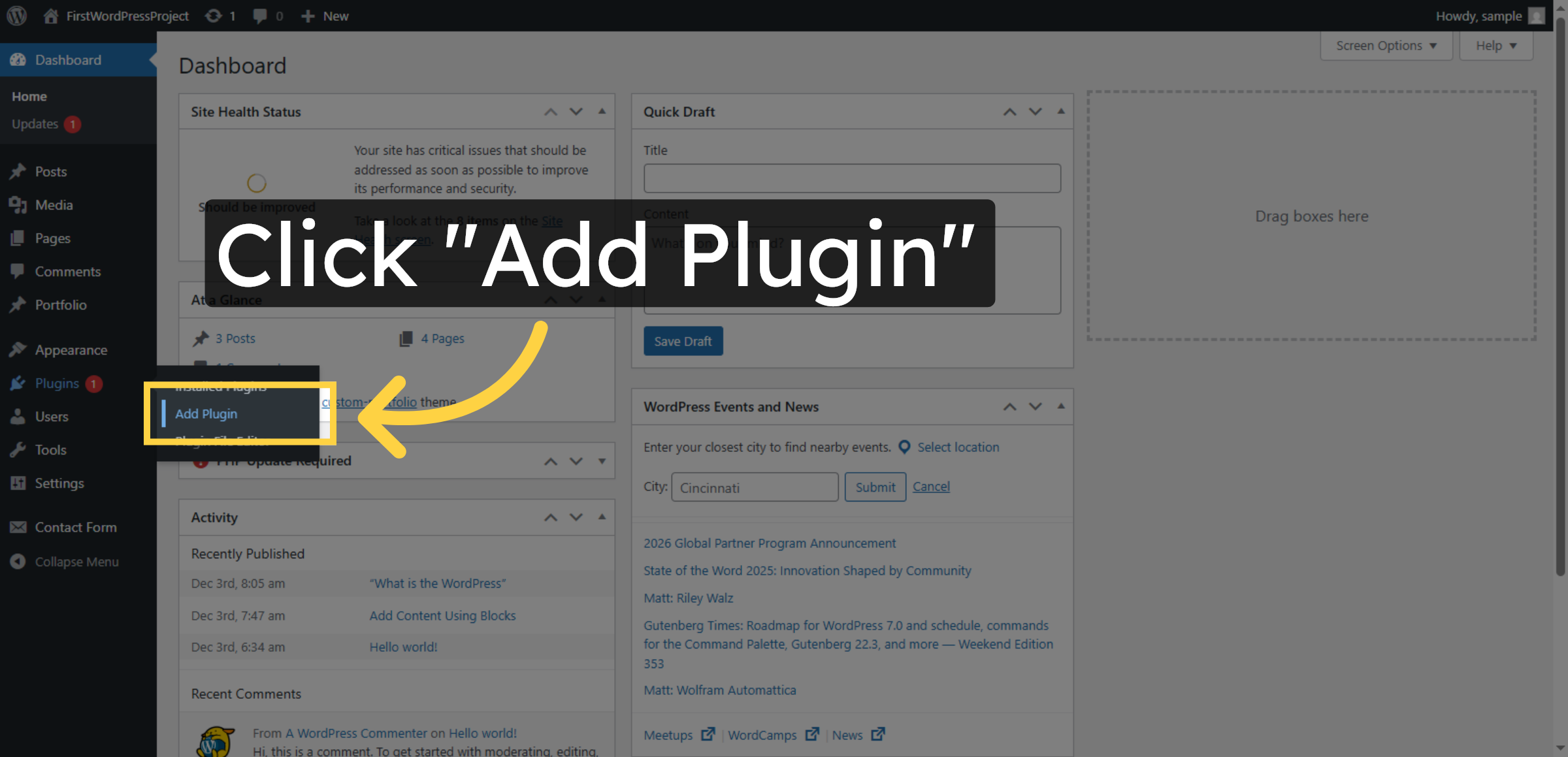Open the Screen Options dropdown
Image resolution: width=1568 pixels, height=757 pixels.
1385,45
